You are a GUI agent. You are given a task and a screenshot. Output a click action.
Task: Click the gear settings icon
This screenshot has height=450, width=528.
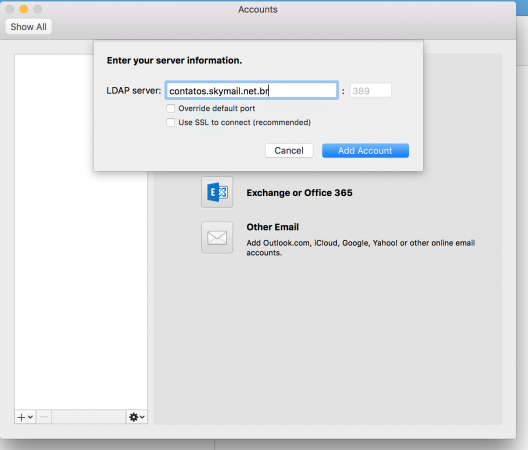tap(133, 417)
